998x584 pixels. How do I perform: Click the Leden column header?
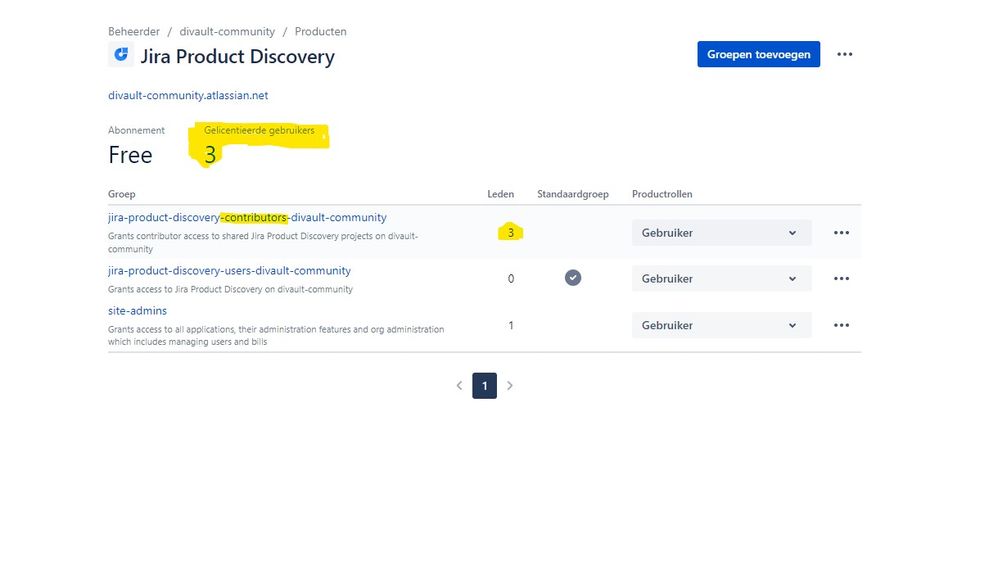point(500,194)
